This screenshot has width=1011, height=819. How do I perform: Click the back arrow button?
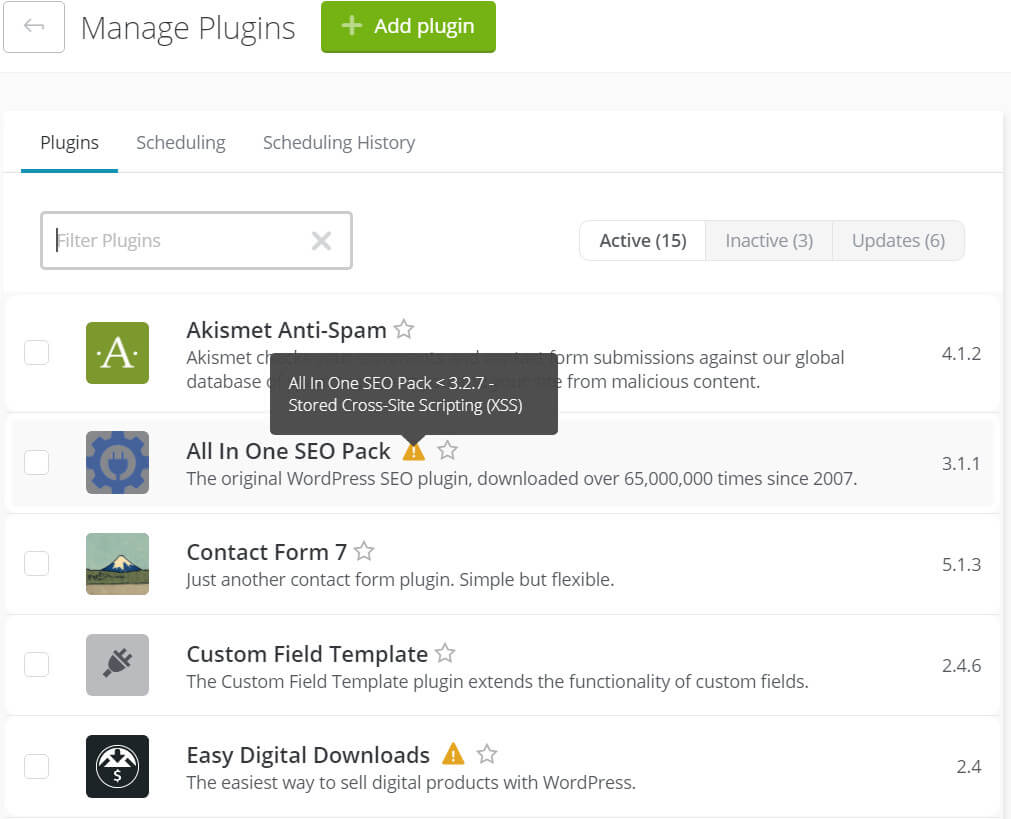pos(34,26)
